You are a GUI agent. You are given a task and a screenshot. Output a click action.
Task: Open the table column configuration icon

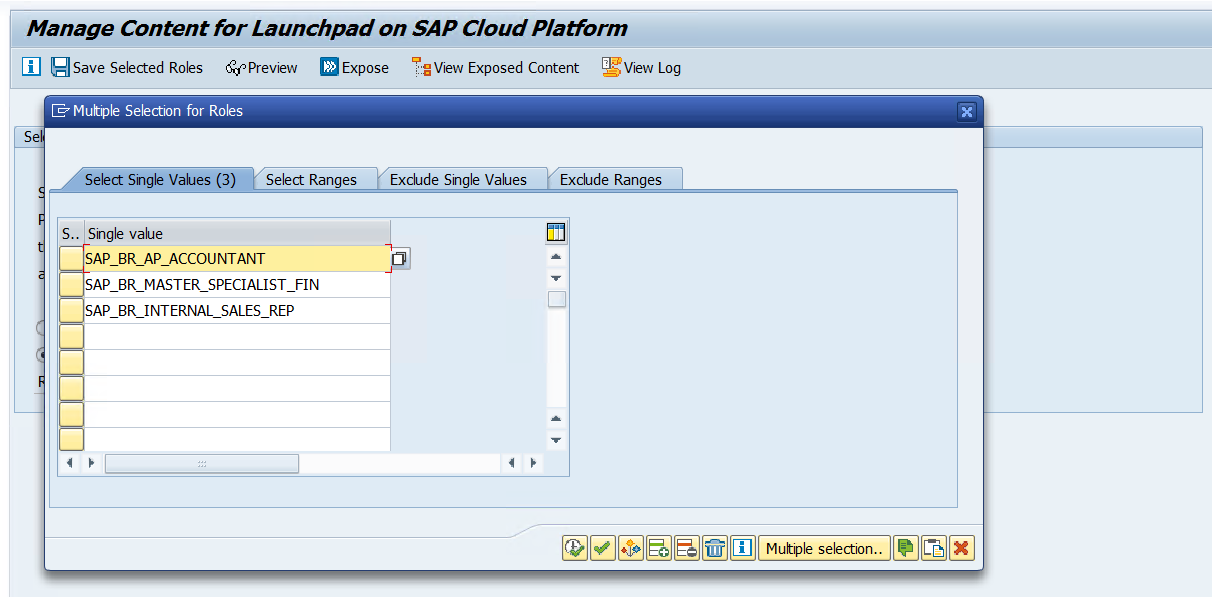[556, 233]
